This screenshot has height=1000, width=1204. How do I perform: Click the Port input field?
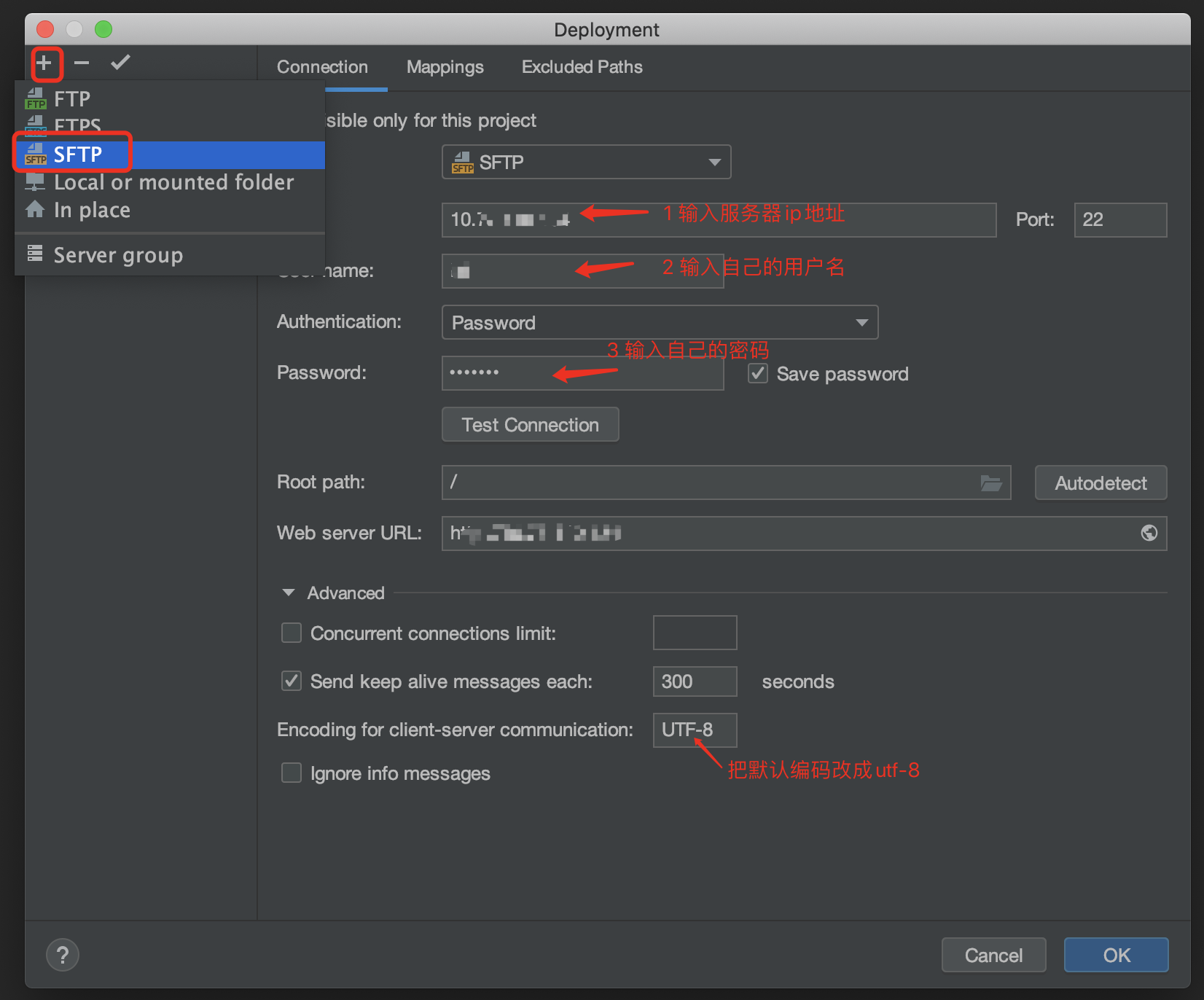point(1120,219)
